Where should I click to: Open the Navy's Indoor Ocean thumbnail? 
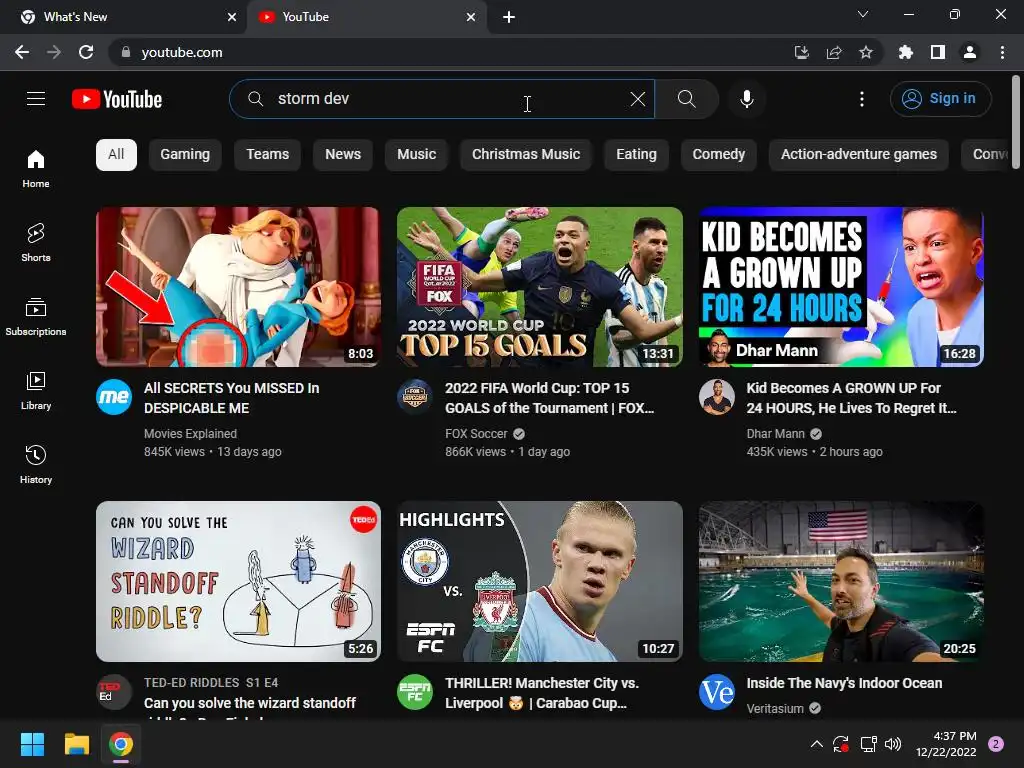coord(841,581)
